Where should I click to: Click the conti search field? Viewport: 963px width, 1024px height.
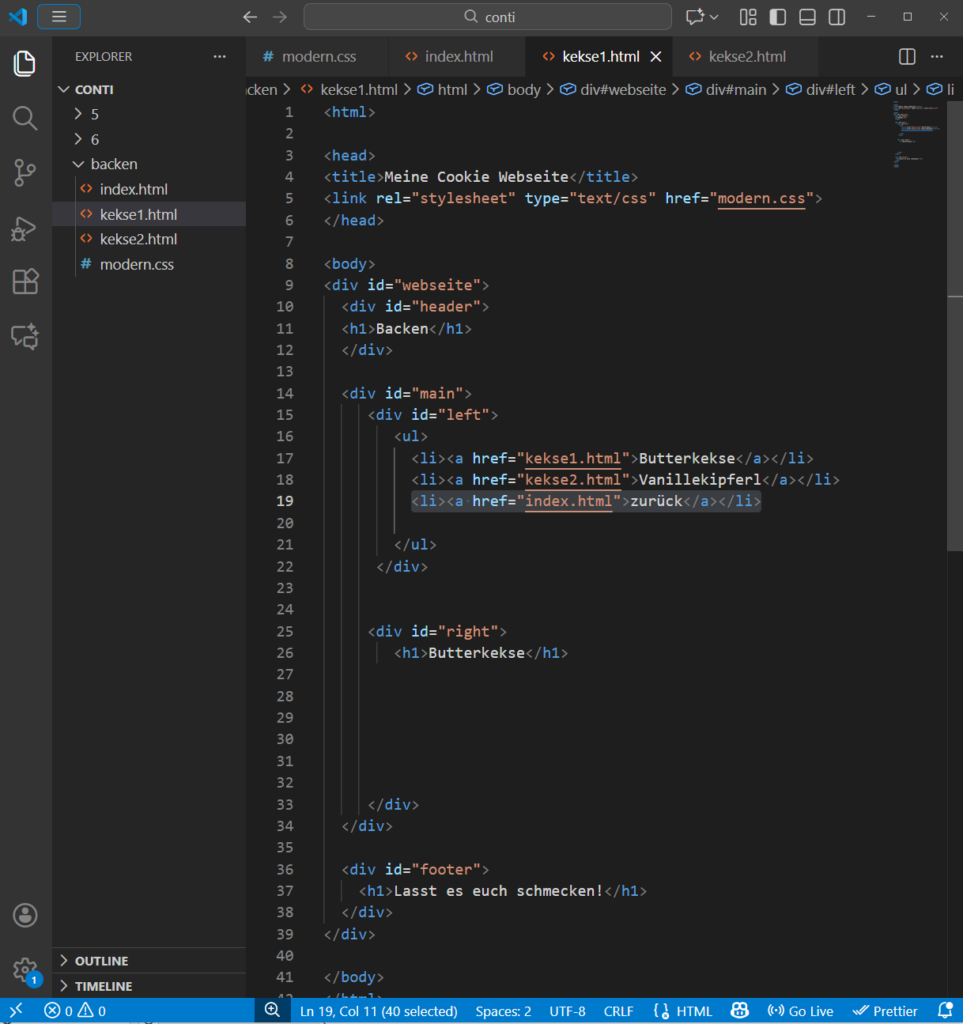click(x=488, y=17)
